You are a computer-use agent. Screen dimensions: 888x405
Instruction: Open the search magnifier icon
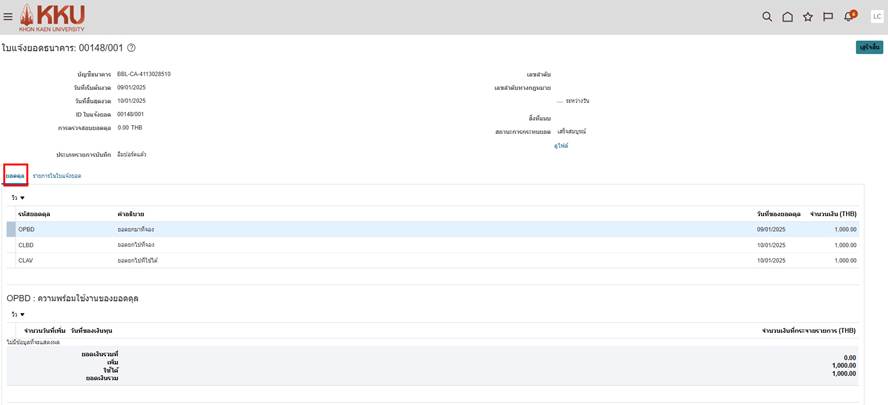[767, 17]
